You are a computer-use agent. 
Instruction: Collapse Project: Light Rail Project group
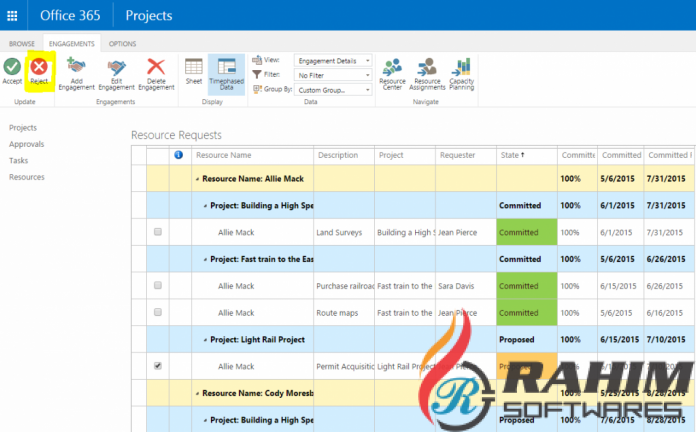205,340
